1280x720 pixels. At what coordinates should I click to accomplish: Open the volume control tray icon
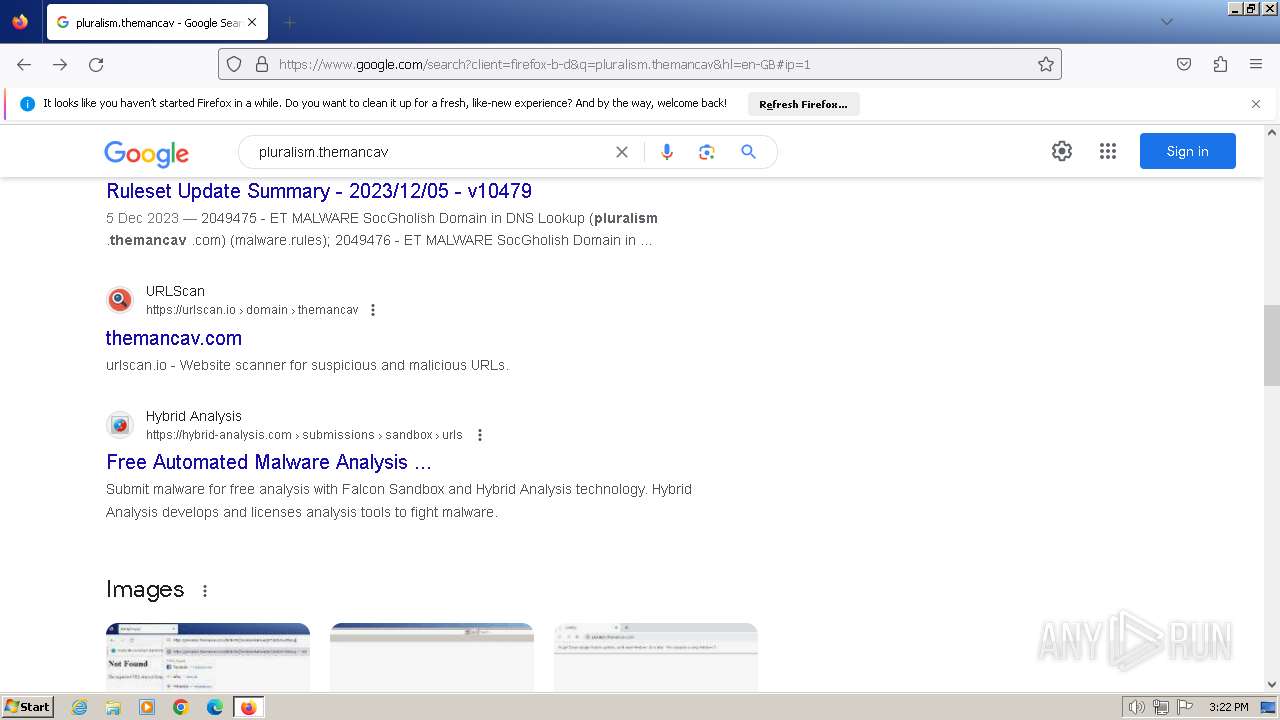tap(1137, 707)
